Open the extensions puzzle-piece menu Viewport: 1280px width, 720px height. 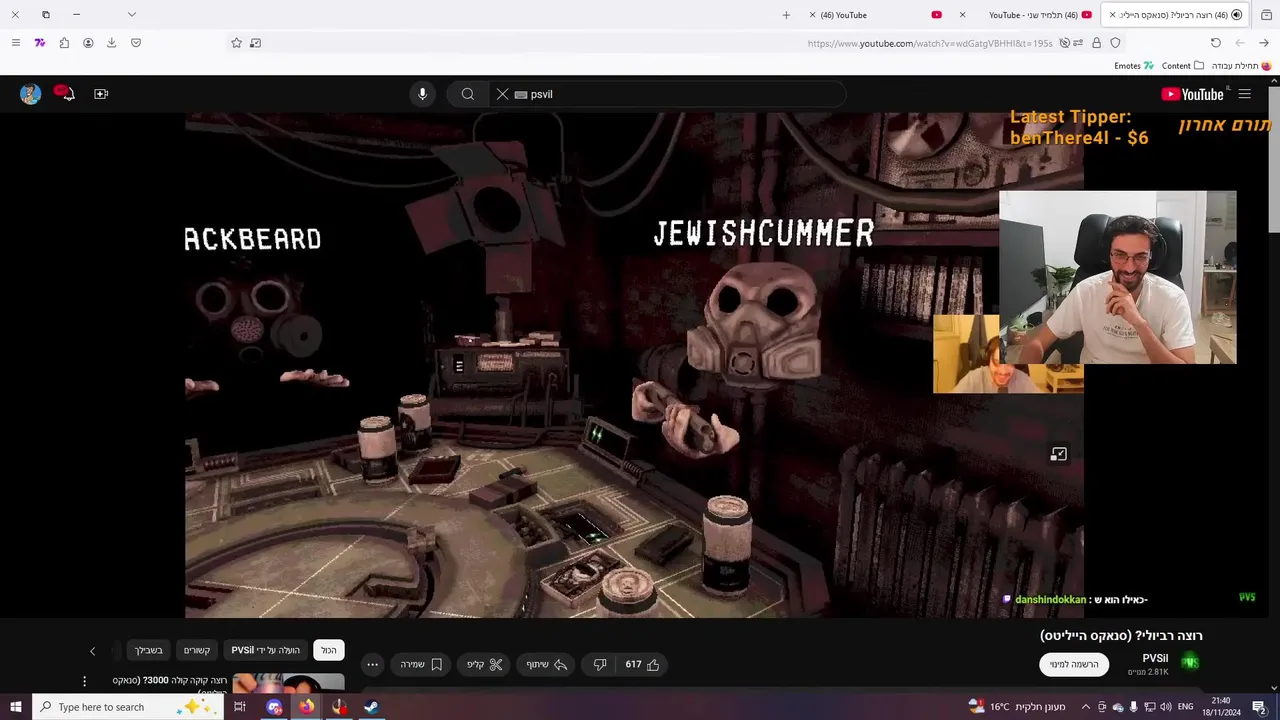tap(64, 43)
